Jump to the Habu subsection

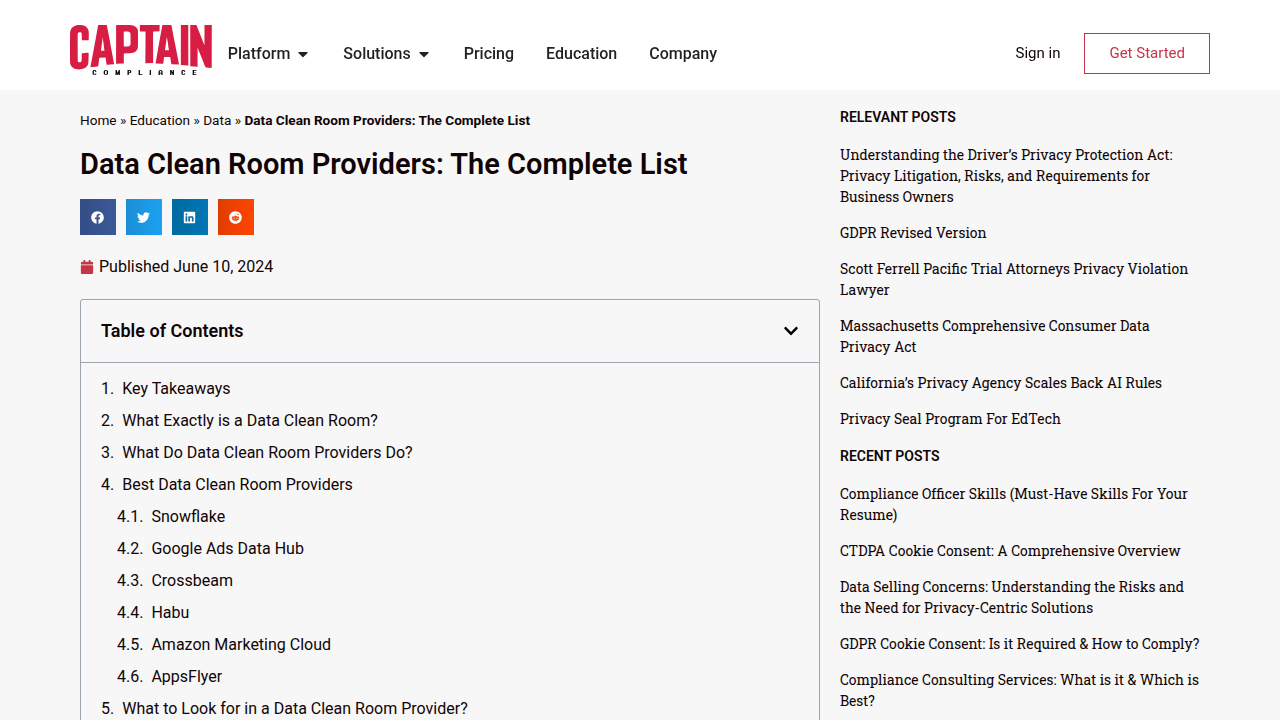pos(170,612)
